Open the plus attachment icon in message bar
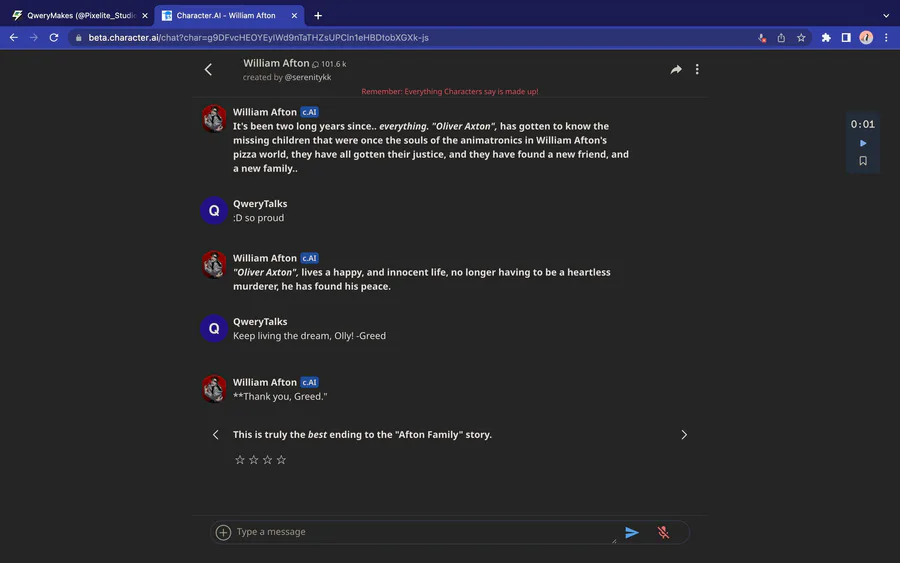 coord(223,532)
